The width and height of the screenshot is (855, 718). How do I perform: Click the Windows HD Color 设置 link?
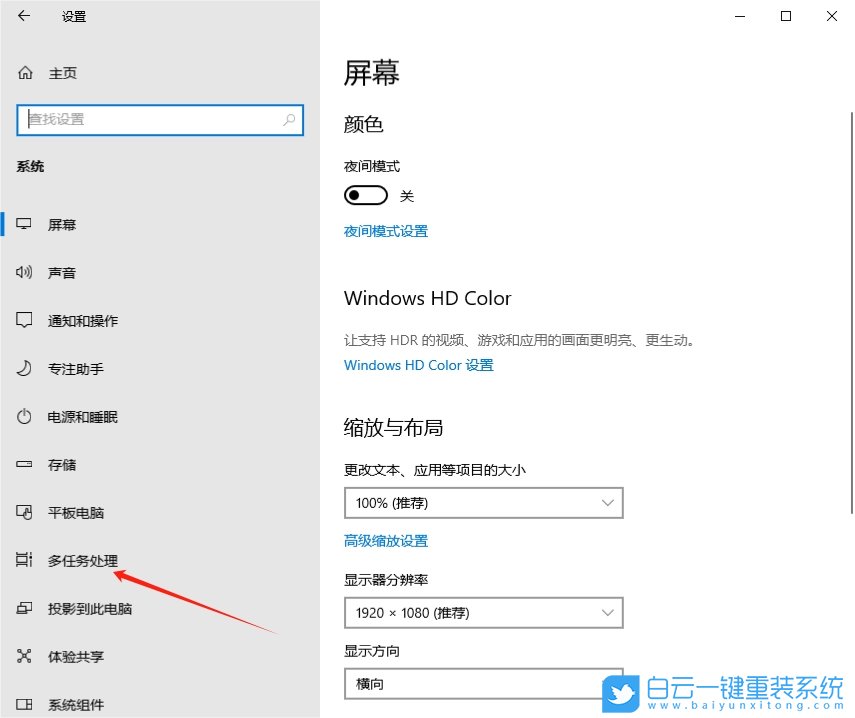pyautogui.click(x=418, y=365)
